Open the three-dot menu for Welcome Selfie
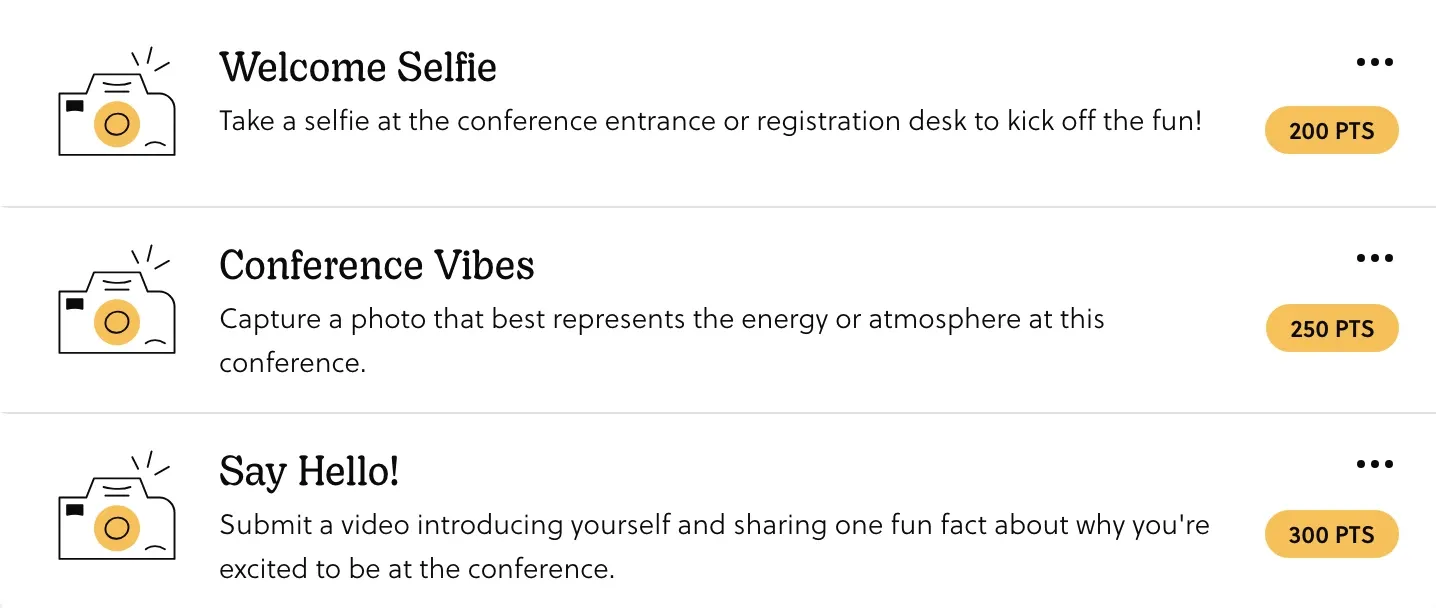Image resolution: width=1436 pixels, height=608 pixels. point(1374,61)
